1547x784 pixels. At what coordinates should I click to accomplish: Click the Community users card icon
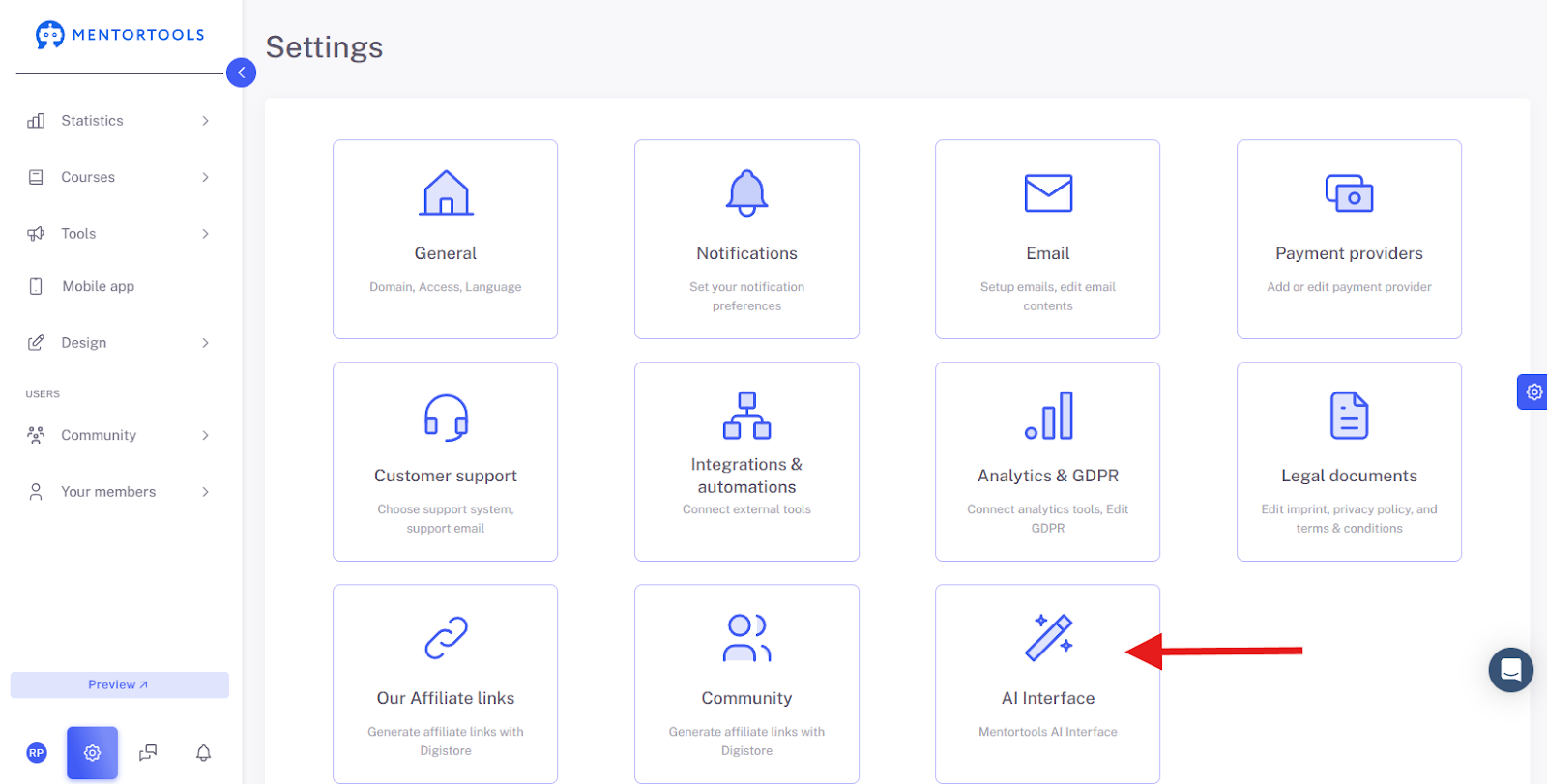pos(747,638)
